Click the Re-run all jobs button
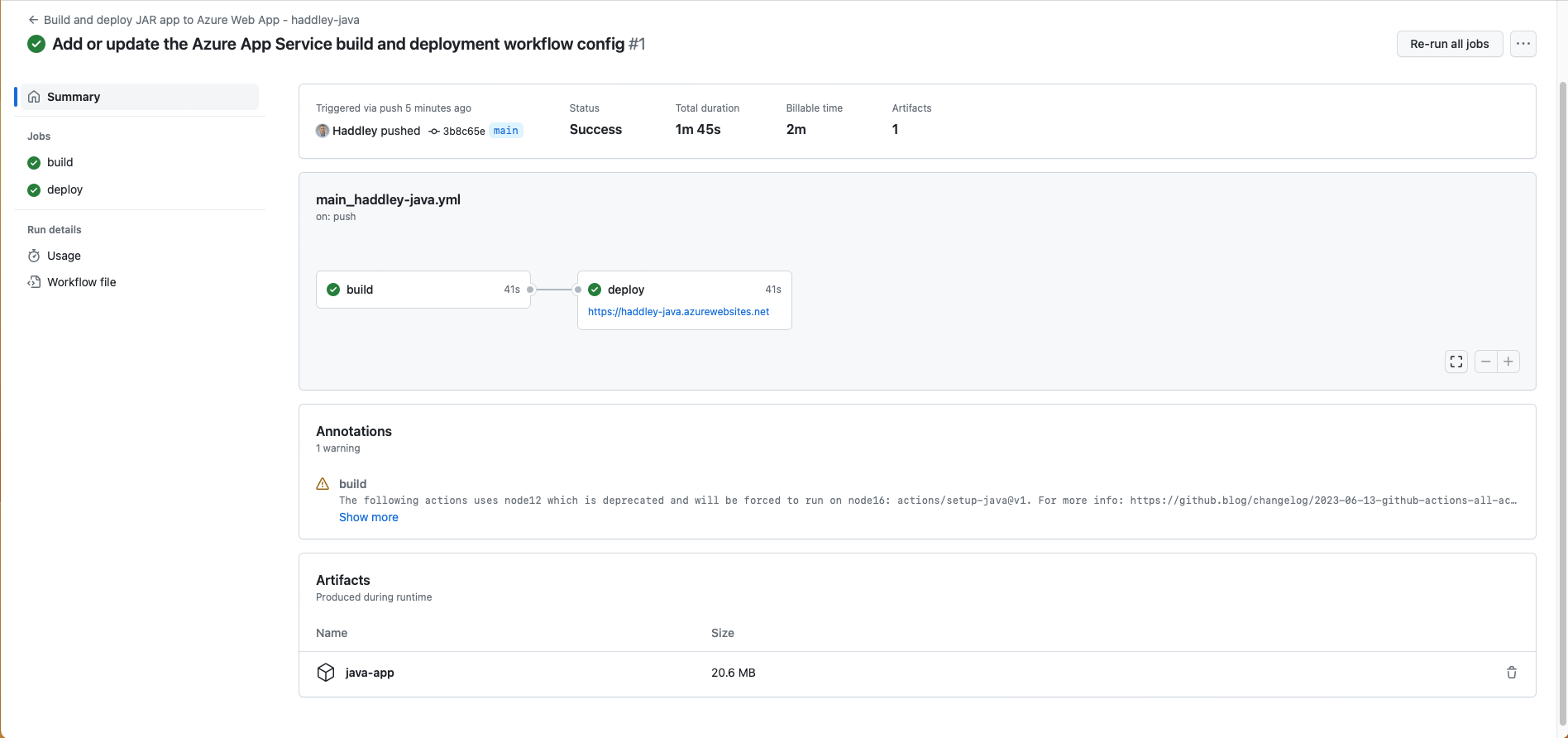This screenshot has height=738, width=1568. (x=1449, y=44)
